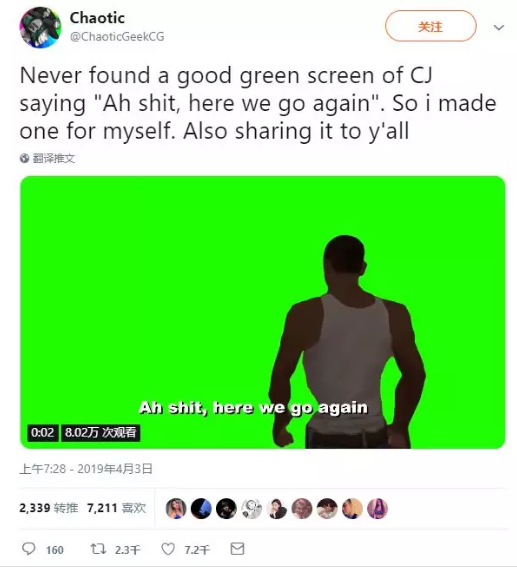
Task: Share tweet via envelope message icon
Action: click(x=237, y=549)
